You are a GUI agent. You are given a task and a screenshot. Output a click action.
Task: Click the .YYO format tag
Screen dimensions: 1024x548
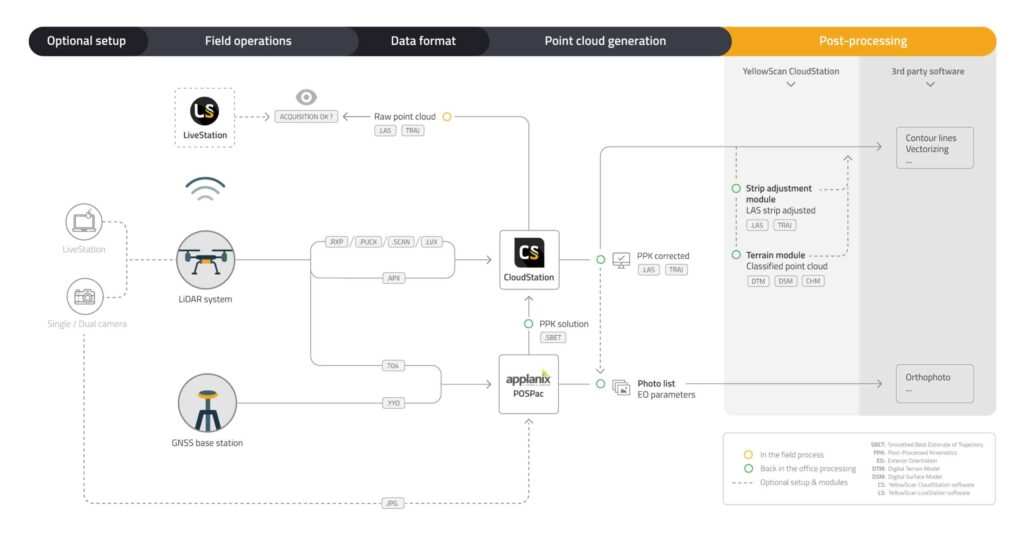(392, 403)
